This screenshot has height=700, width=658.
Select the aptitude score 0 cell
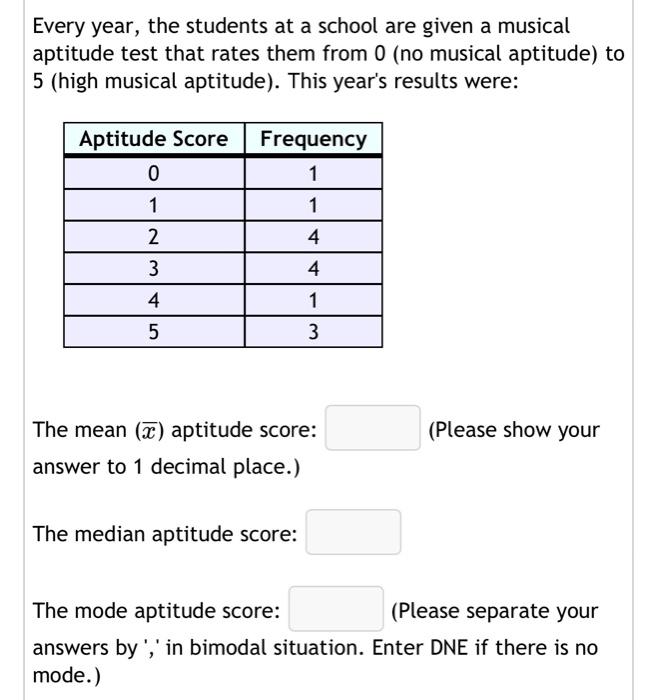(154, 173)
